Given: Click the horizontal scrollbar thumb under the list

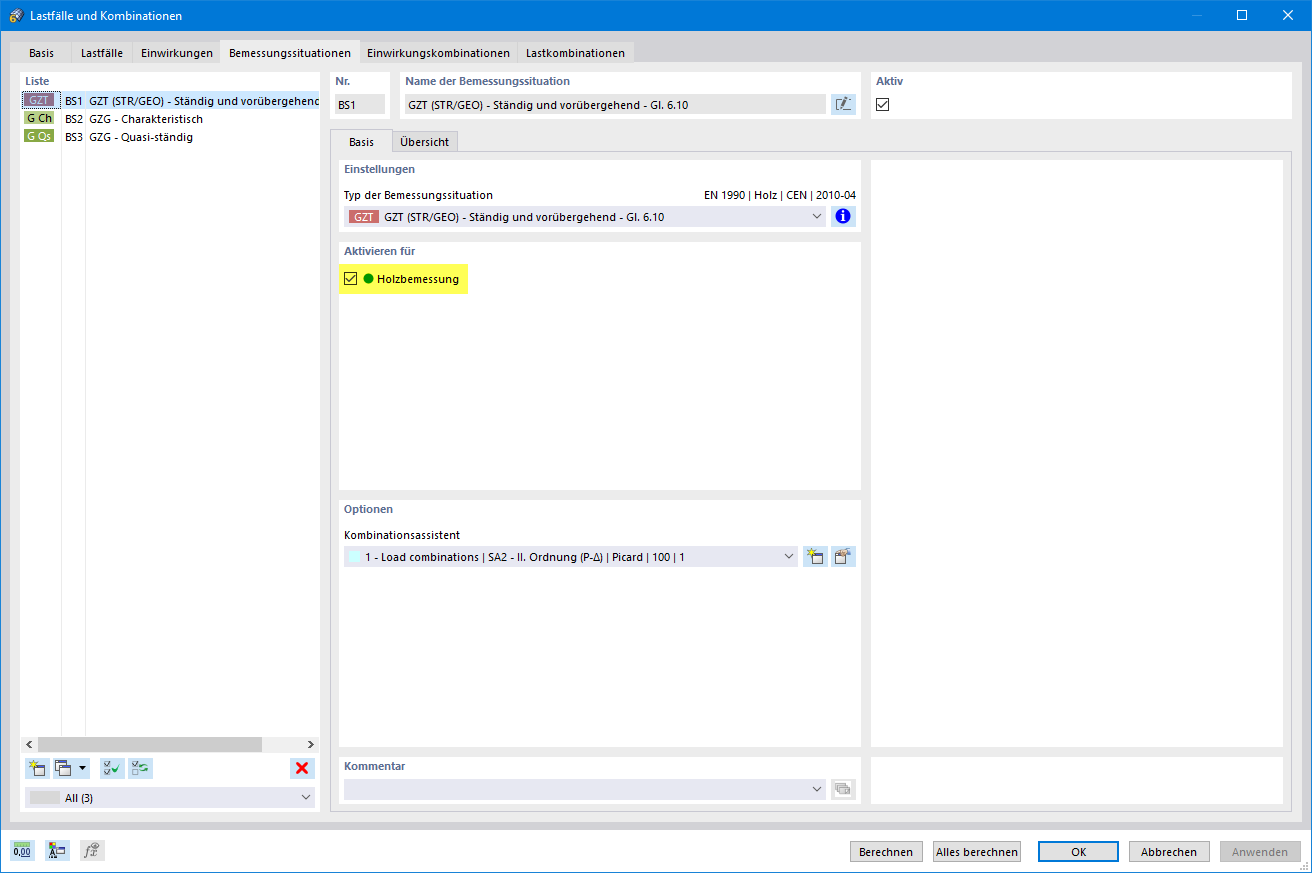Looking at the screenshot, I should [150, 744].
